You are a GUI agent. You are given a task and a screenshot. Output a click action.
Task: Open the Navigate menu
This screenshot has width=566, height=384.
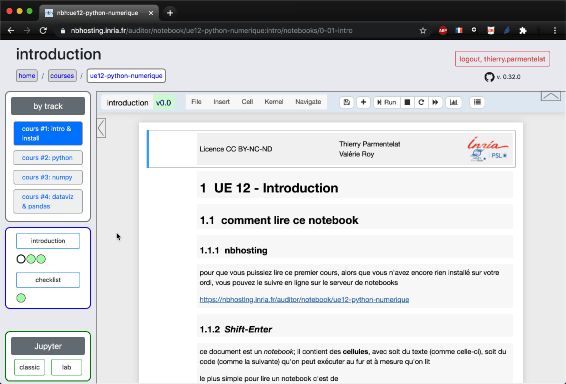308,102
